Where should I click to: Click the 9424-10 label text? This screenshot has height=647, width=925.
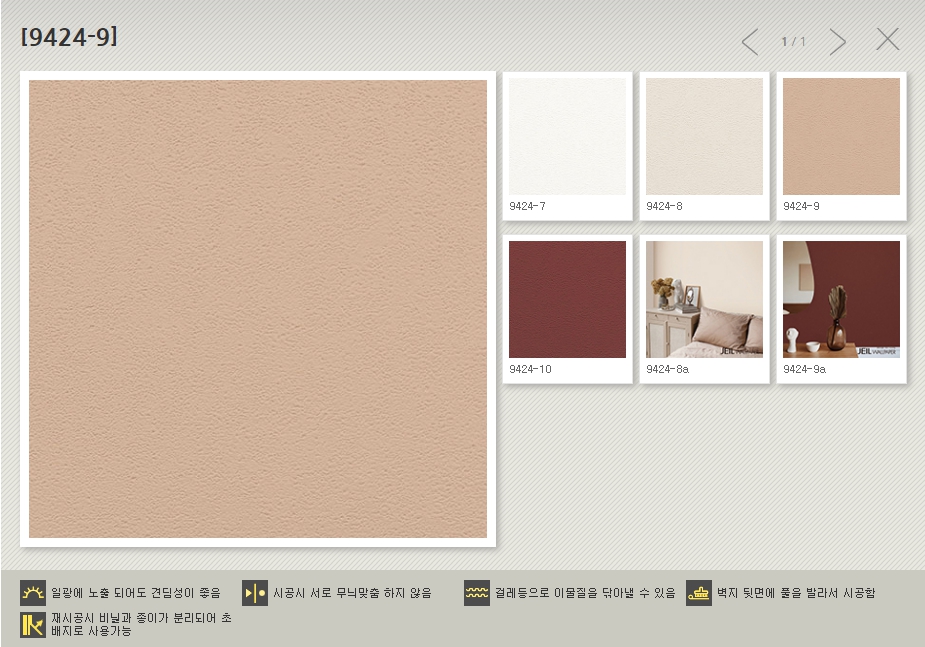click(x=530, y=369)
